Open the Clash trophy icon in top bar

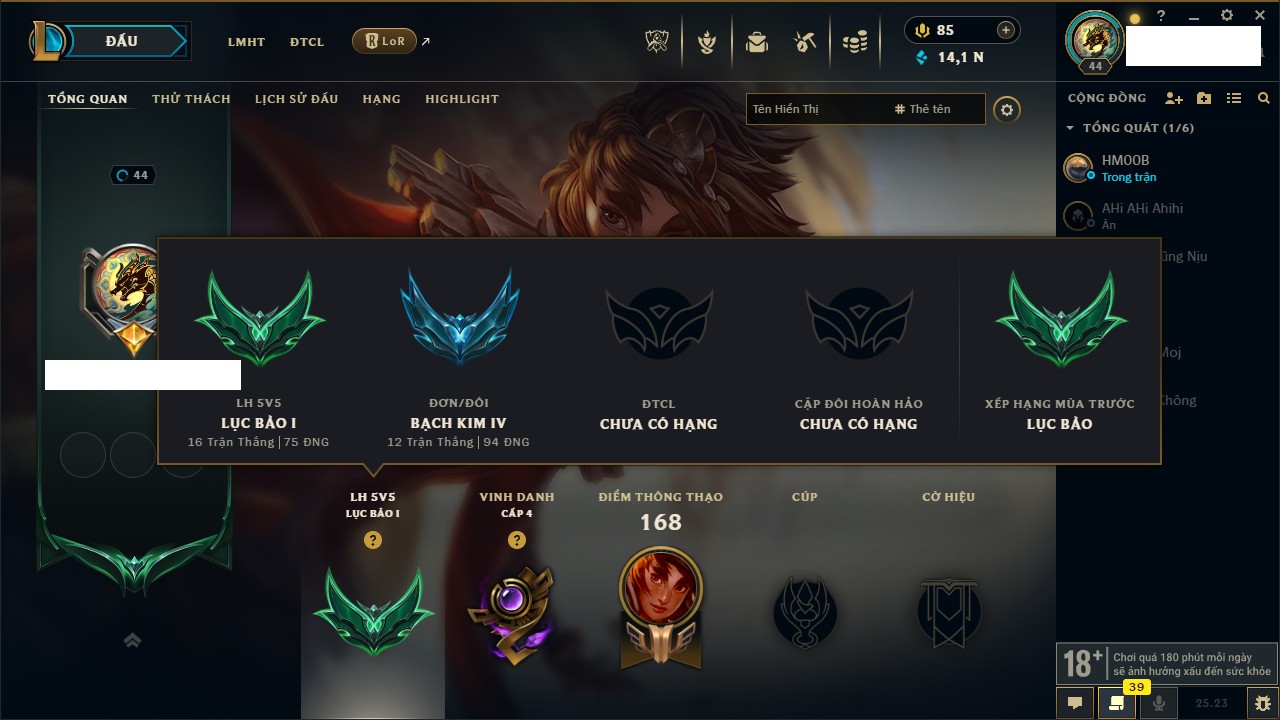point(658,42)
